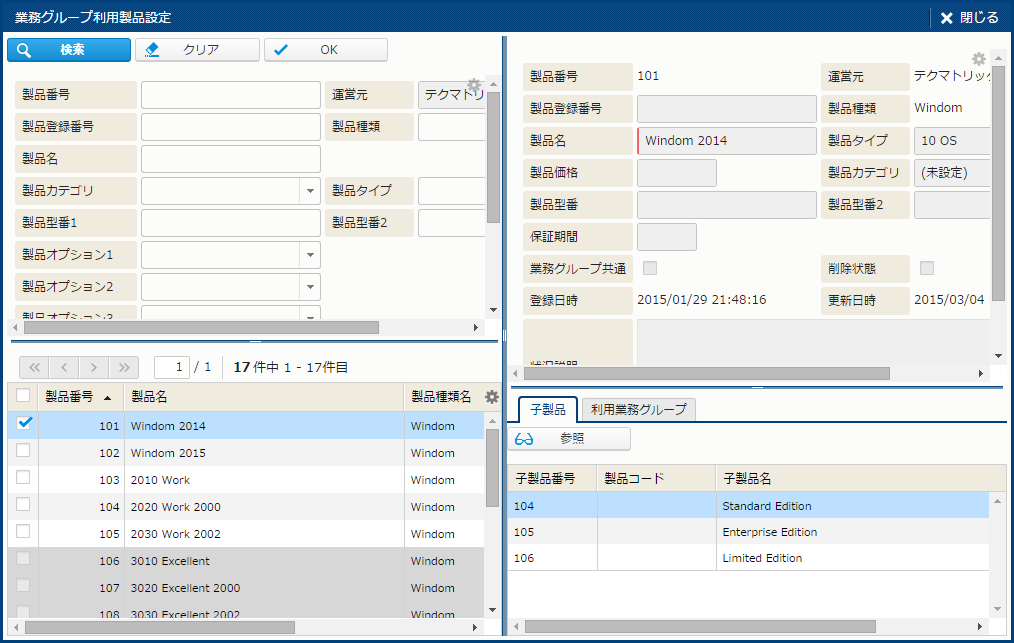Screen dimensions: 1014x643
Task: Uncheck the Windom 2014 row checkbox
Action: (x=25, y=424)
